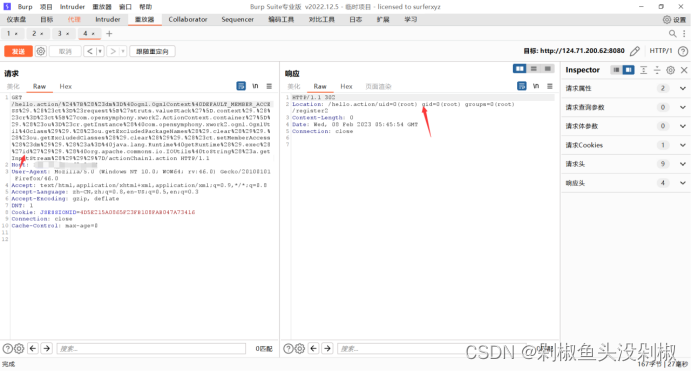The image size is (692, 371).
Task: Open request pane hamburger menu
Action: (x=269, y=86)
